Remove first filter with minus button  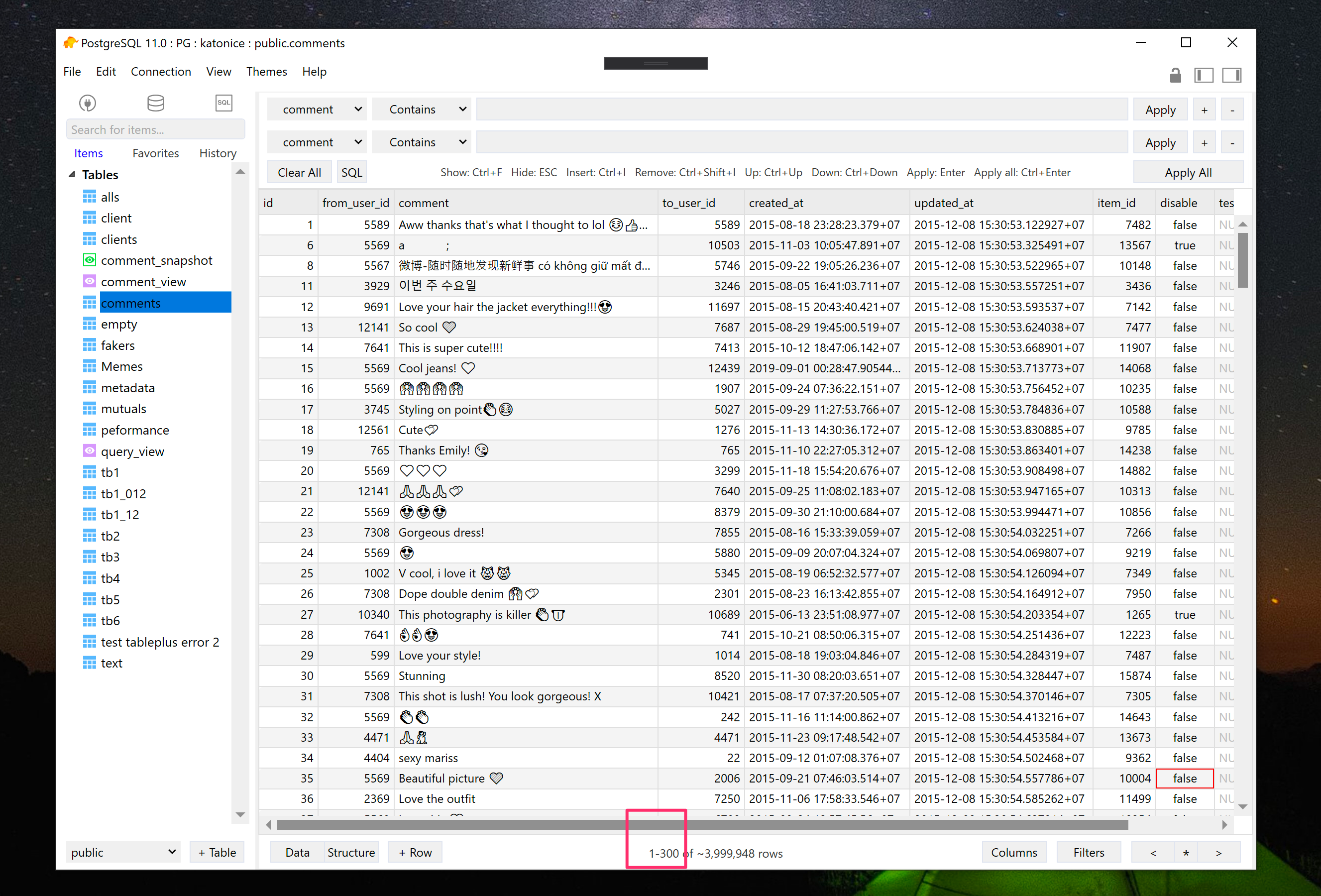(x=1232, y=109)
